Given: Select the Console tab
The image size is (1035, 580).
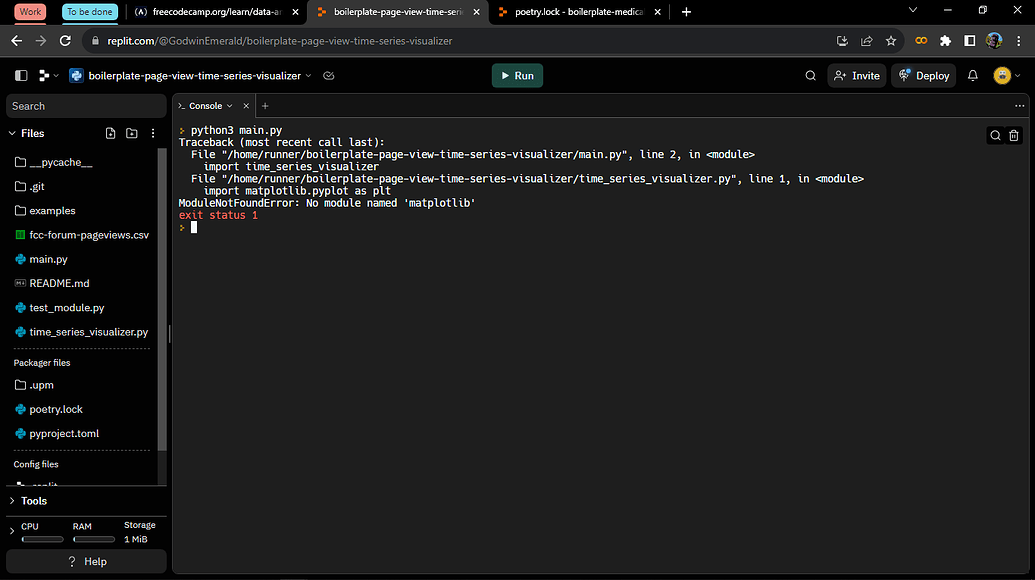Looking at the screenshot, I should [208, 105].
